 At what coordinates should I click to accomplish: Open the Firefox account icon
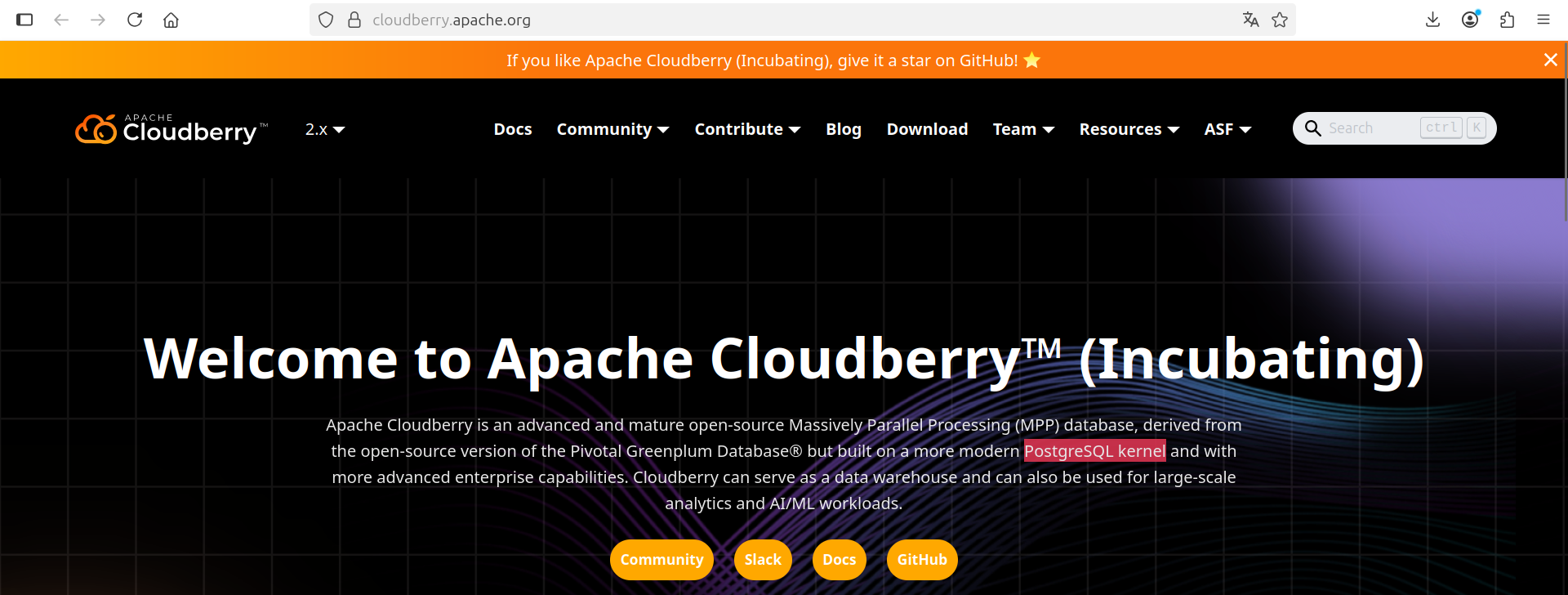coord(1470,20)
